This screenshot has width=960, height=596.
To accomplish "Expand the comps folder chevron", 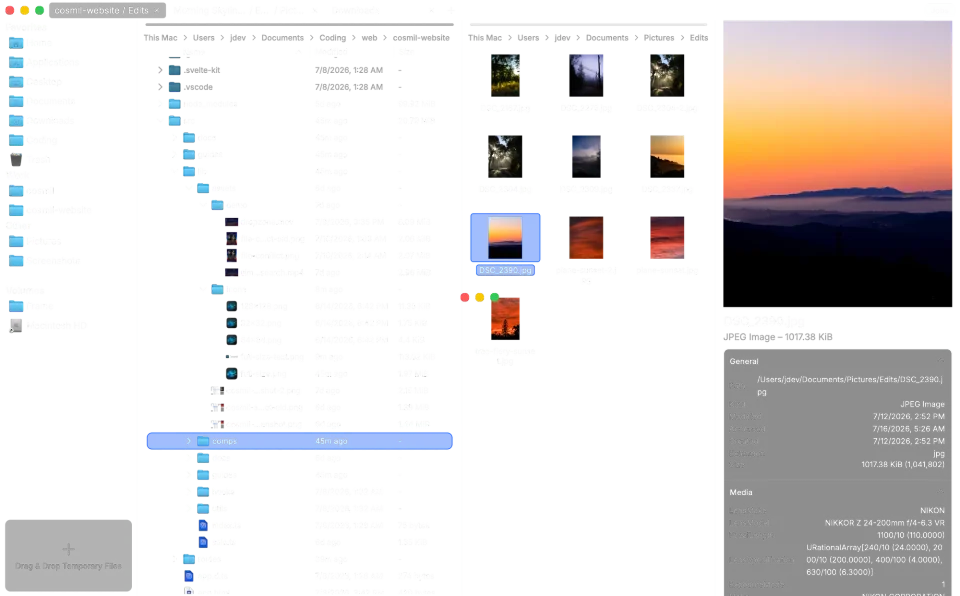I will click(x=189, y=441).
